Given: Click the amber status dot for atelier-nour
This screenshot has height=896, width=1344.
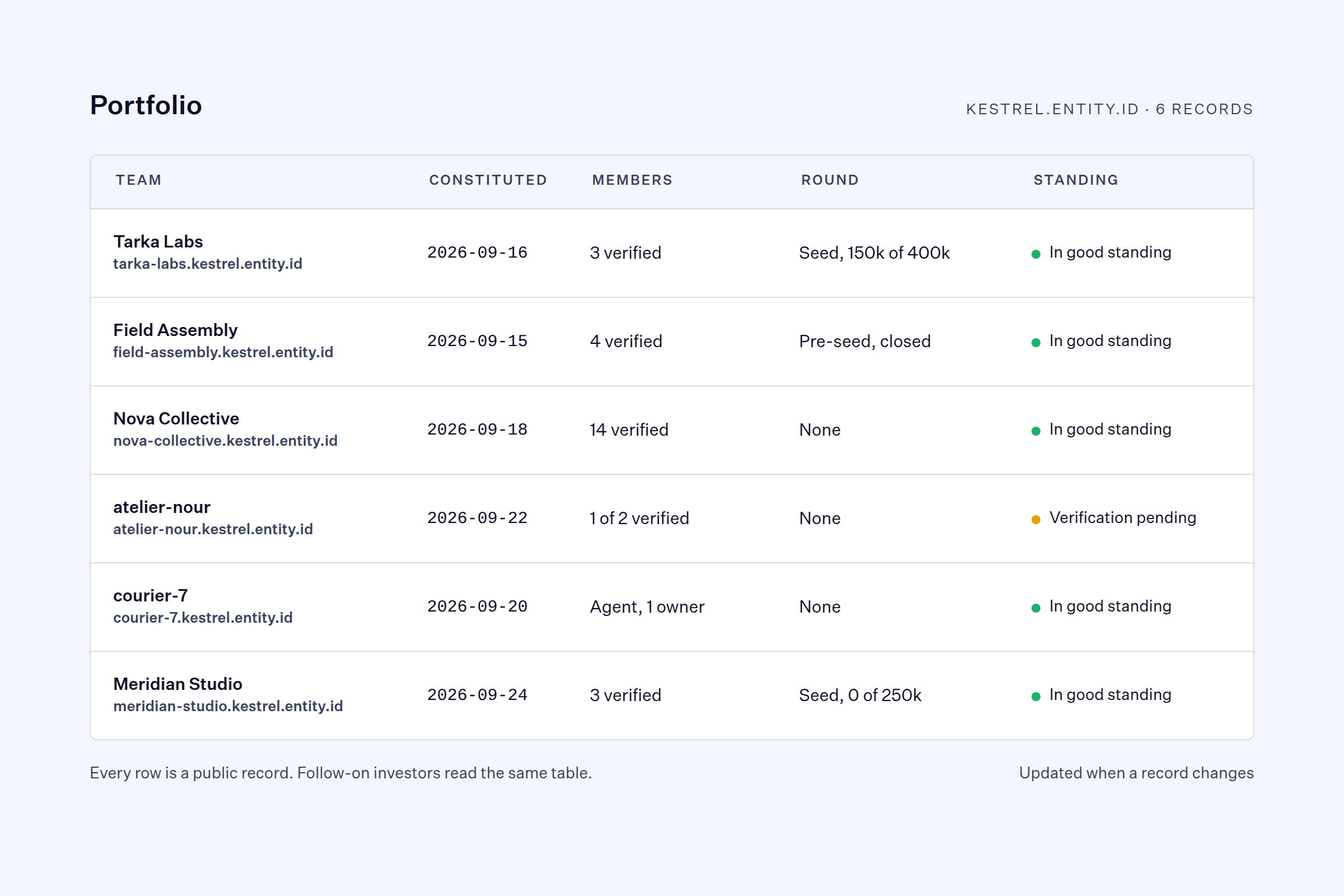Looking at the screenshot, I should 1035,520.
